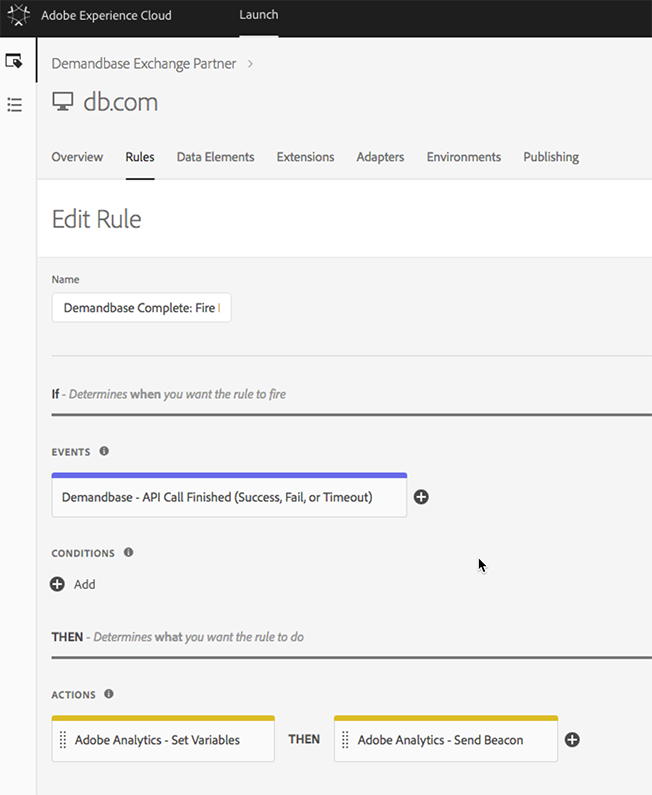652x795 pixels.
Task: Open the Adobe Analytics Set Variables action
Action: click(163, 739)
